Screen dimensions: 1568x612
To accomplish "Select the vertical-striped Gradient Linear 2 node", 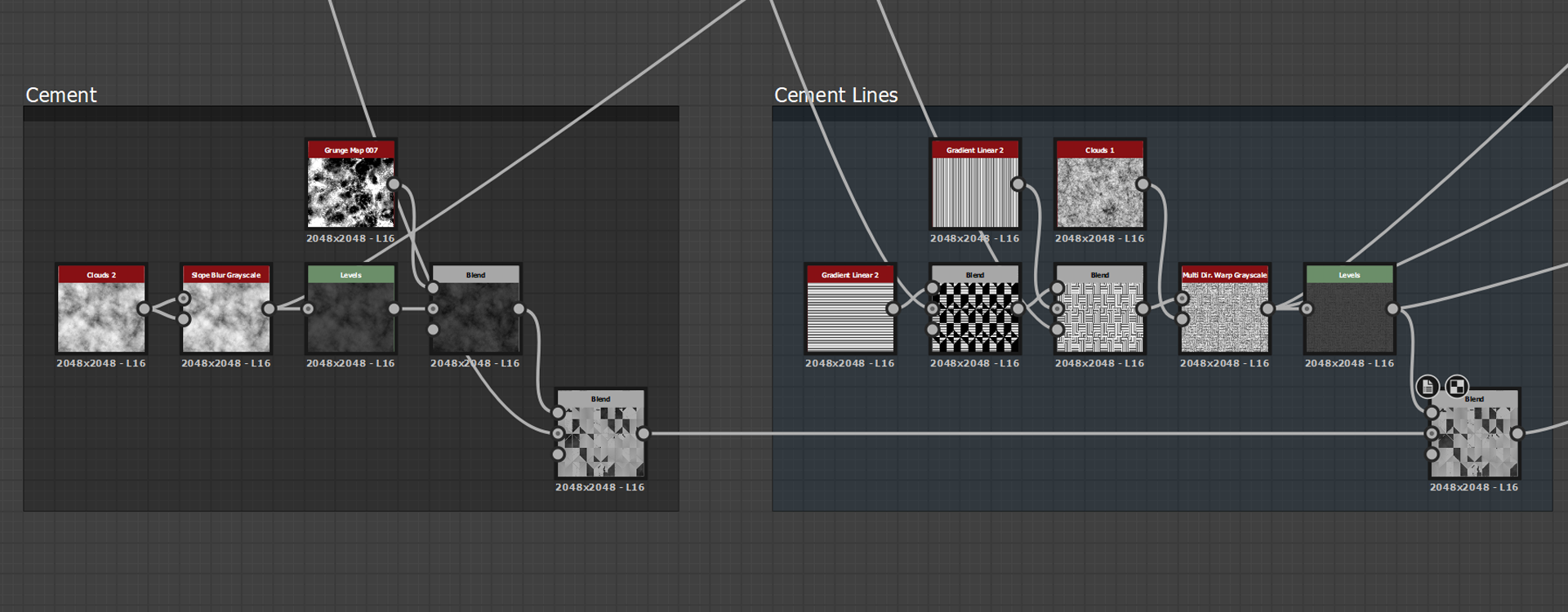I will pos(975,184).
